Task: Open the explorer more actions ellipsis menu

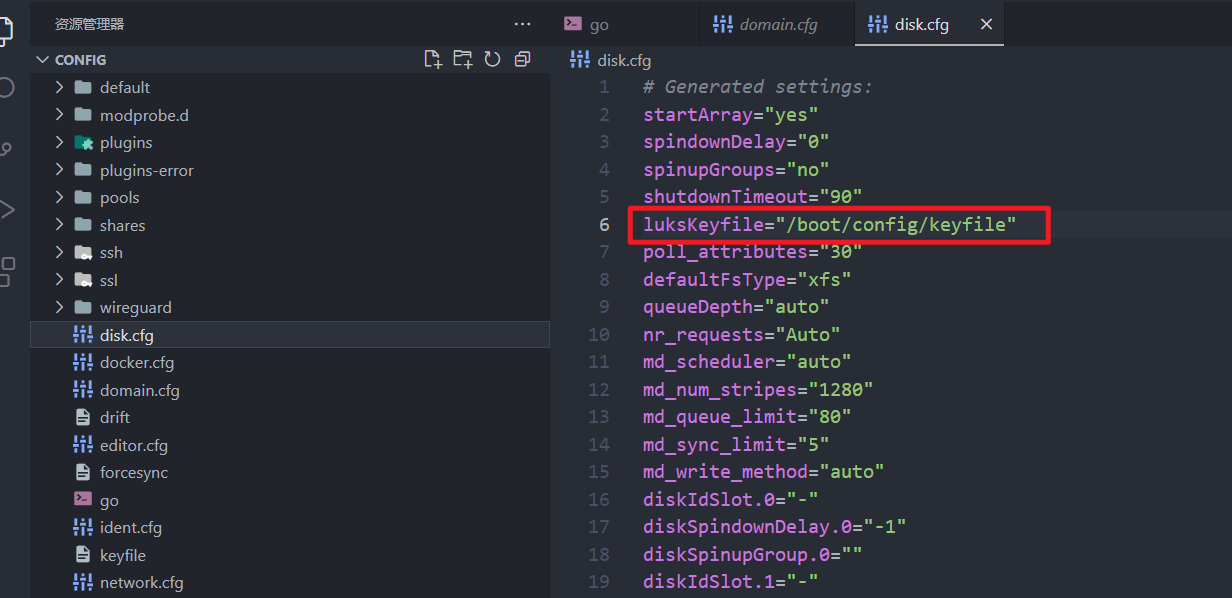Action: (522, 24)
